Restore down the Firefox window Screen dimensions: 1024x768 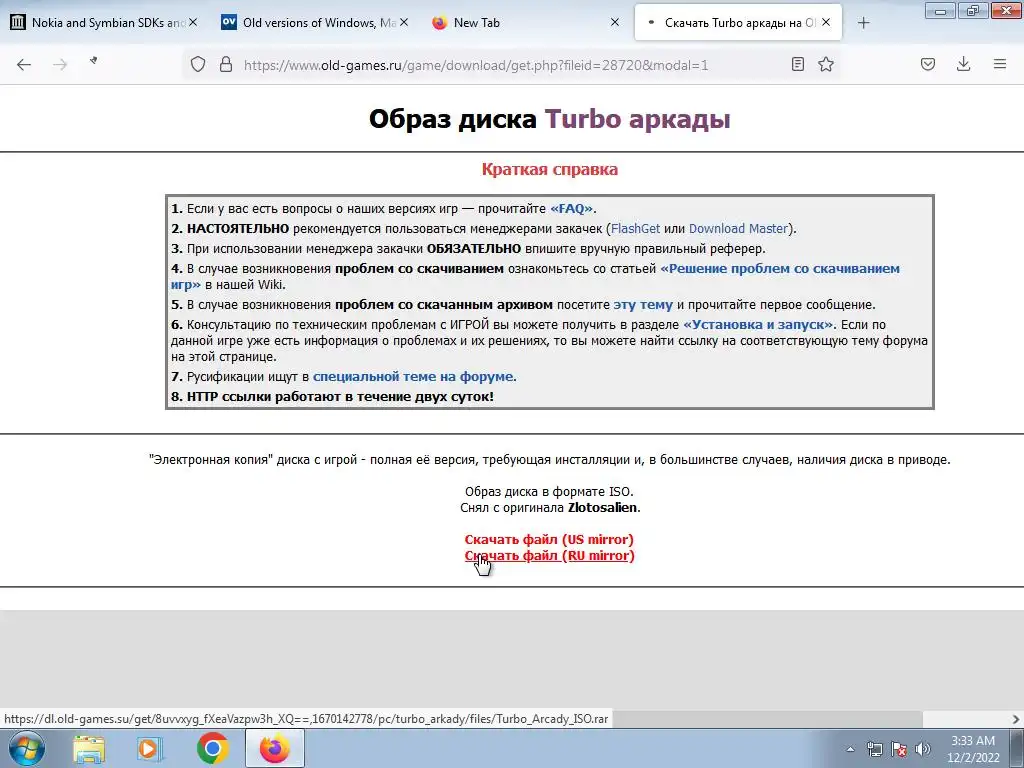[973, 10]
